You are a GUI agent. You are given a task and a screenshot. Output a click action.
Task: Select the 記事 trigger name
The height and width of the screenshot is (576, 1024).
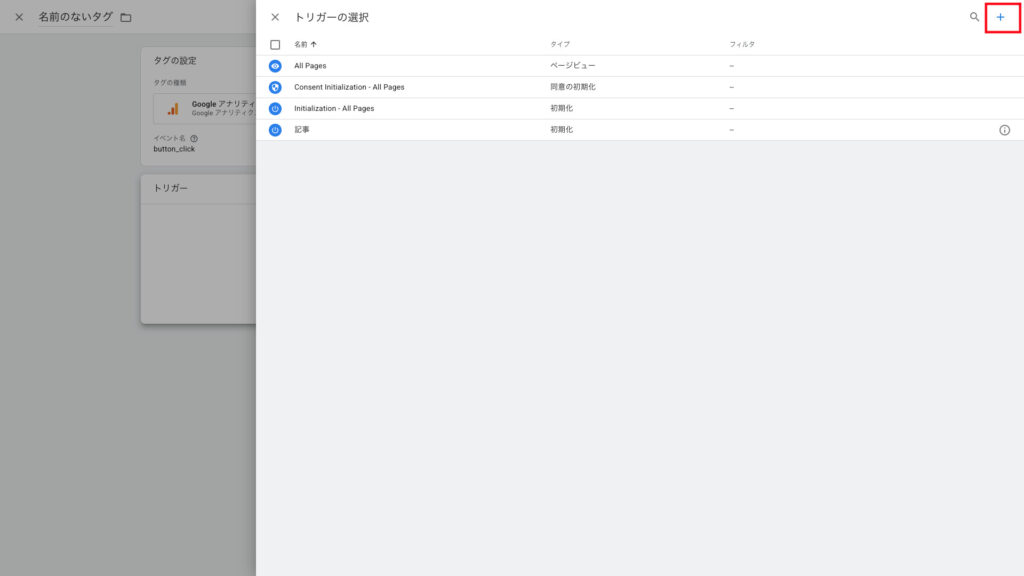point(302,130)
